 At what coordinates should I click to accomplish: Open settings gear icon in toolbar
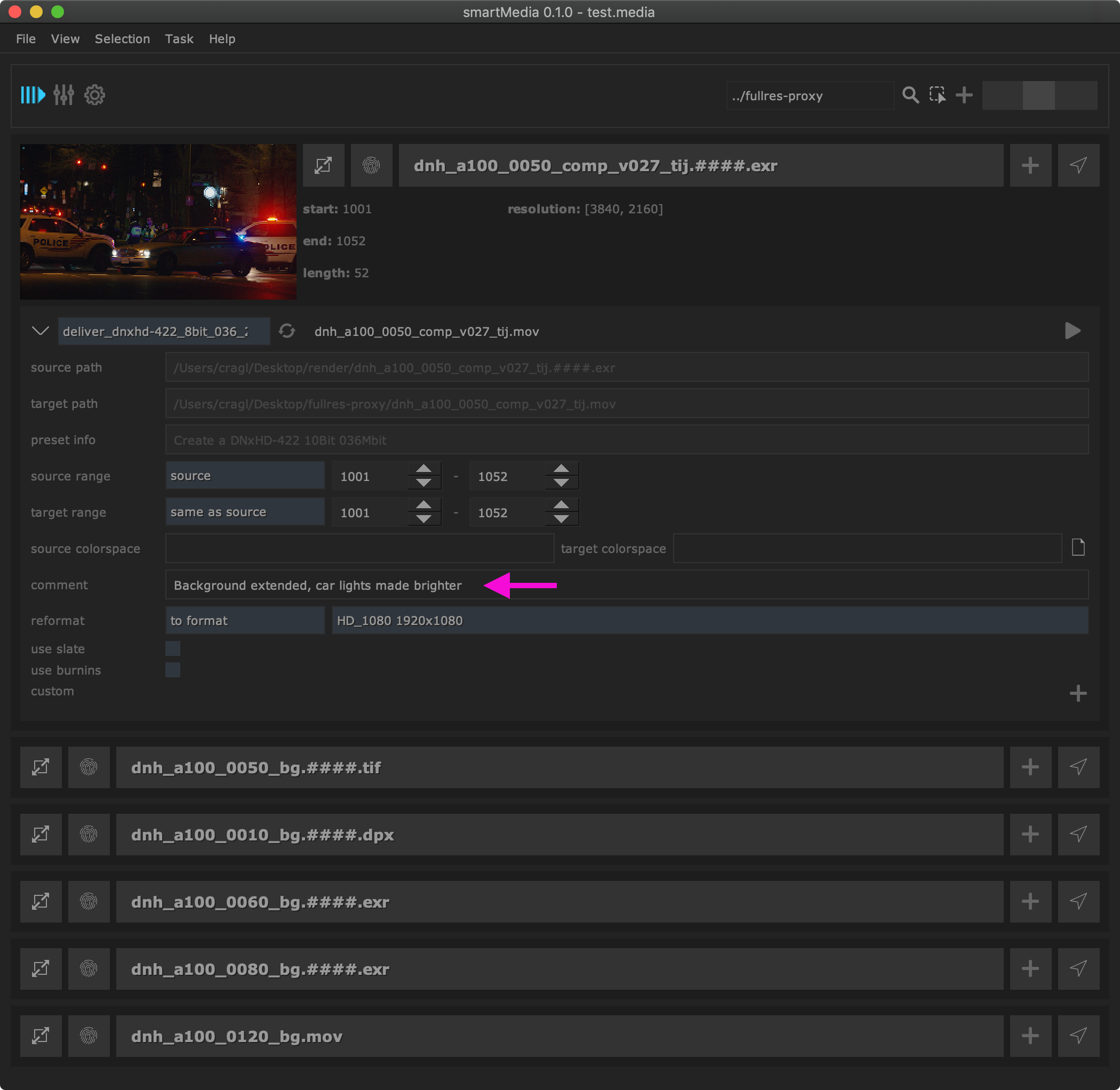pos(94,95)
